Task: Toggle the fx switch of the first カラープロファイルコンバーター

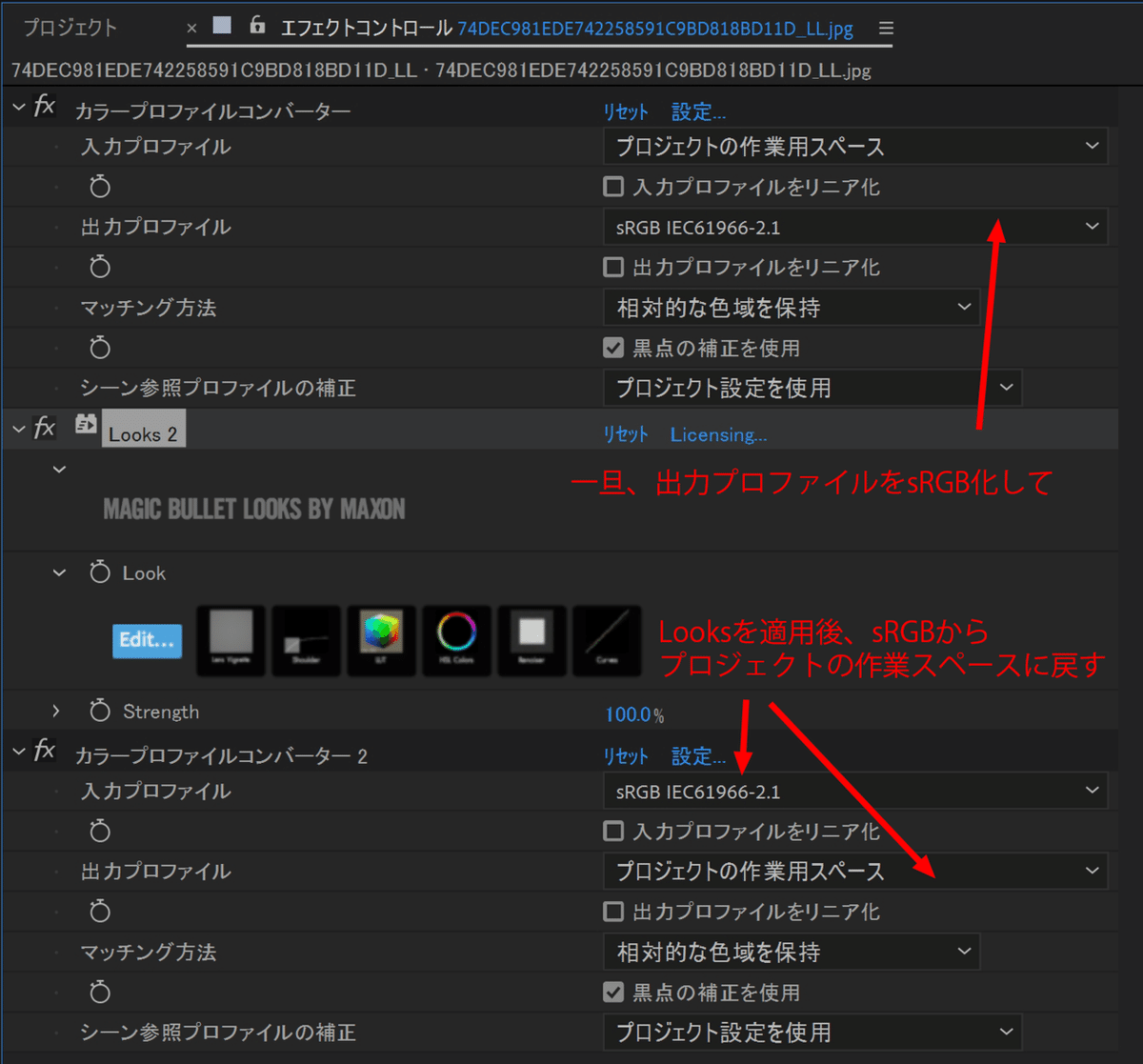Action: tap(45, 106)
